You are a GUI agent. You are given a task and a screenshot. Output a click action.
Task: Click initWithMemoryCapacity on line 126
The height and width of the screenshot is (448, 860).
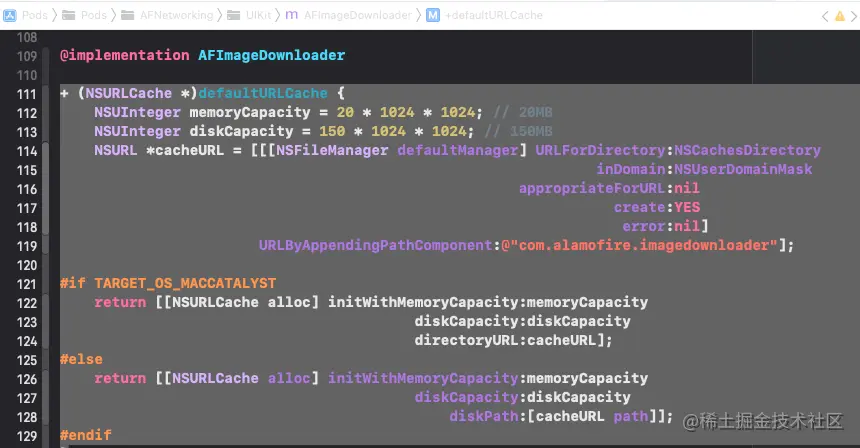point(423,378)
